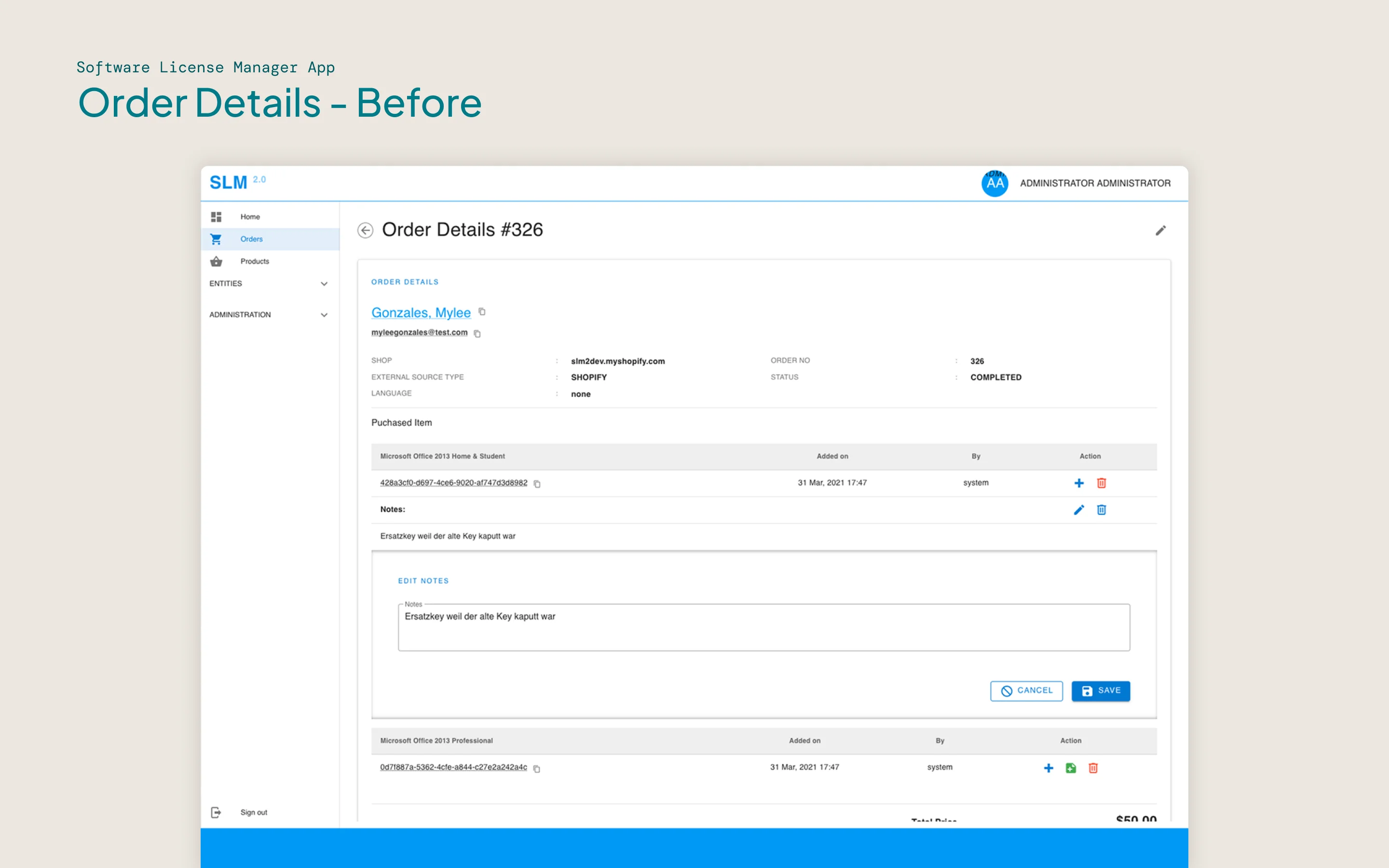This screenshot has width=1389, height=868.
Task: Click Sign out
Action: coord(254,813)
